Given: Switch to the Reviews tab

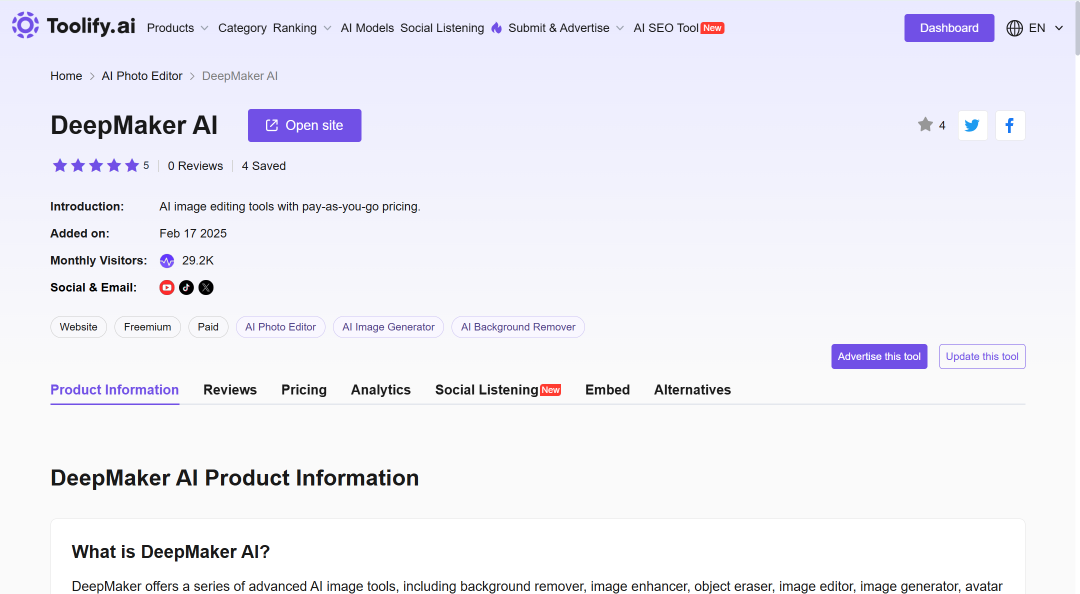Looking at the screenshot, I should click(x=230, y=390).
